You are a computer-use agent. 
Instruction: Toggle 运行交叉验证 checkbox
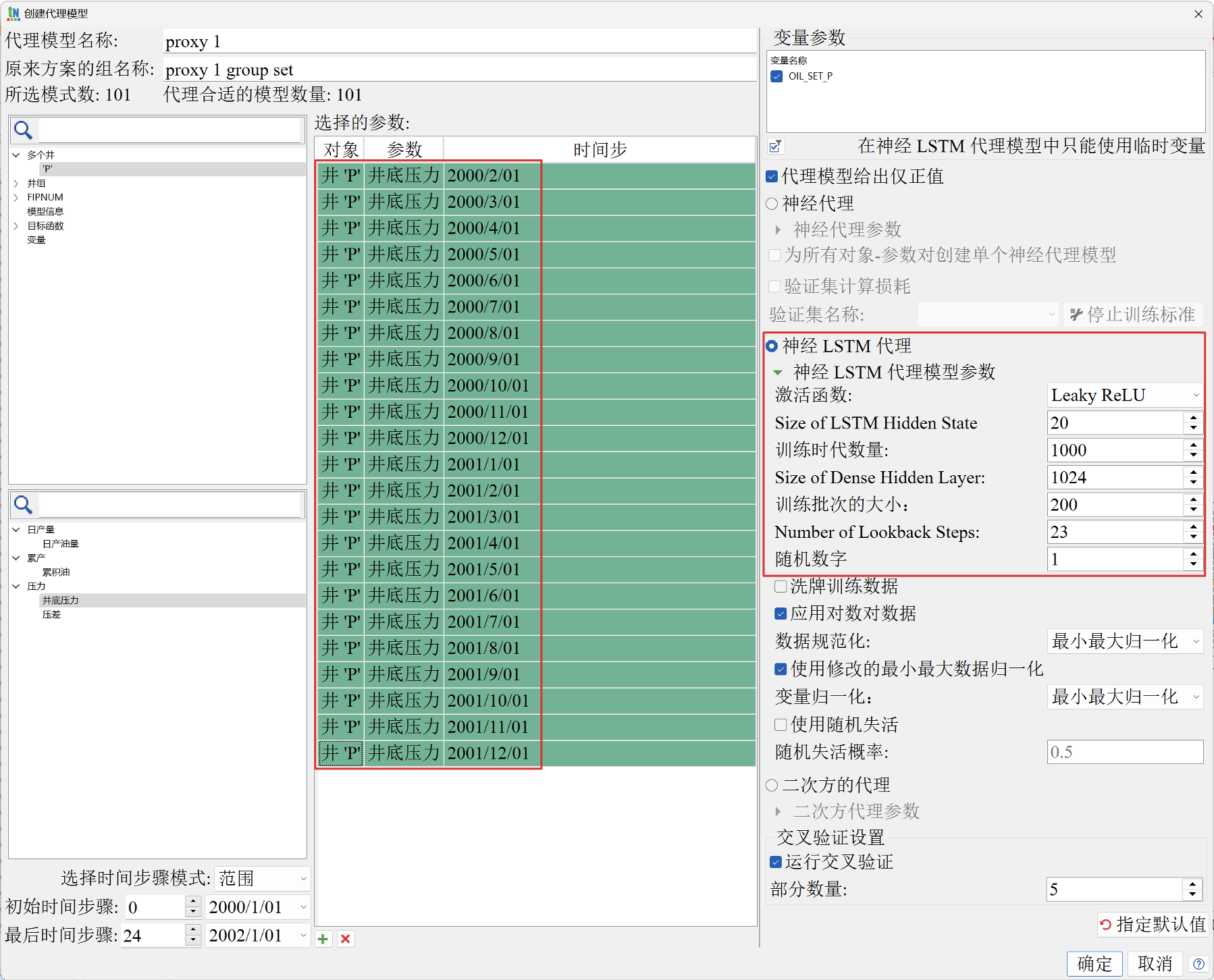[776, 862]
